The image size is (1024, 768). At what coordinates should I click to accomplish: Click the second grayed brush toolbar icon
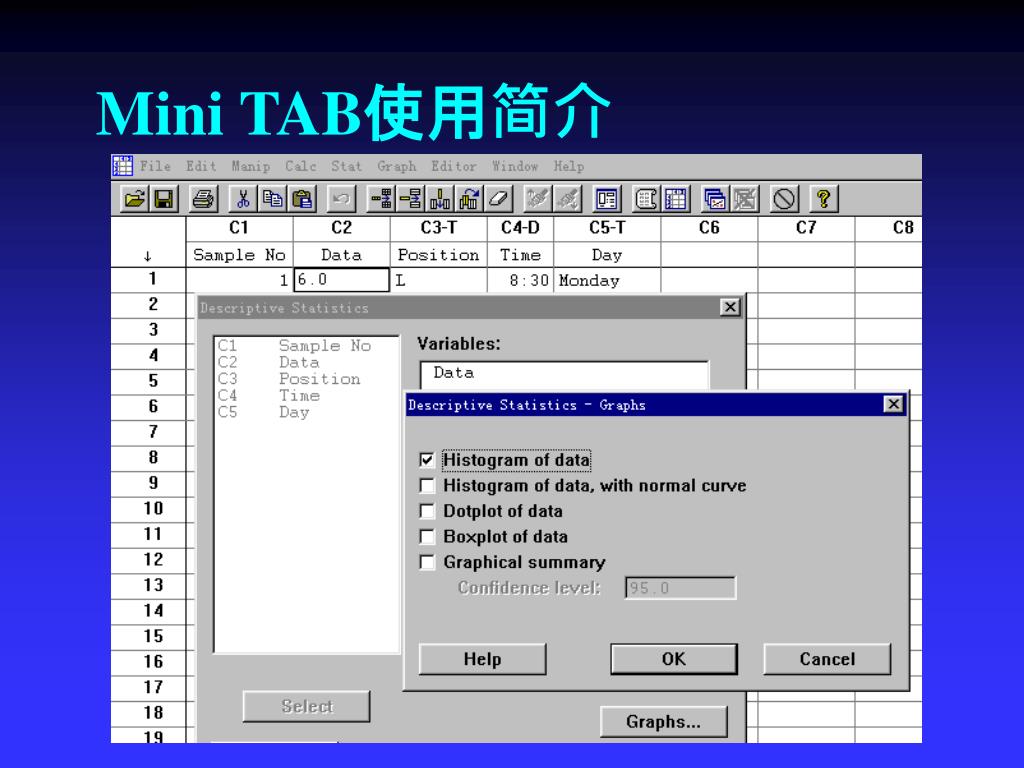point(567,199)
